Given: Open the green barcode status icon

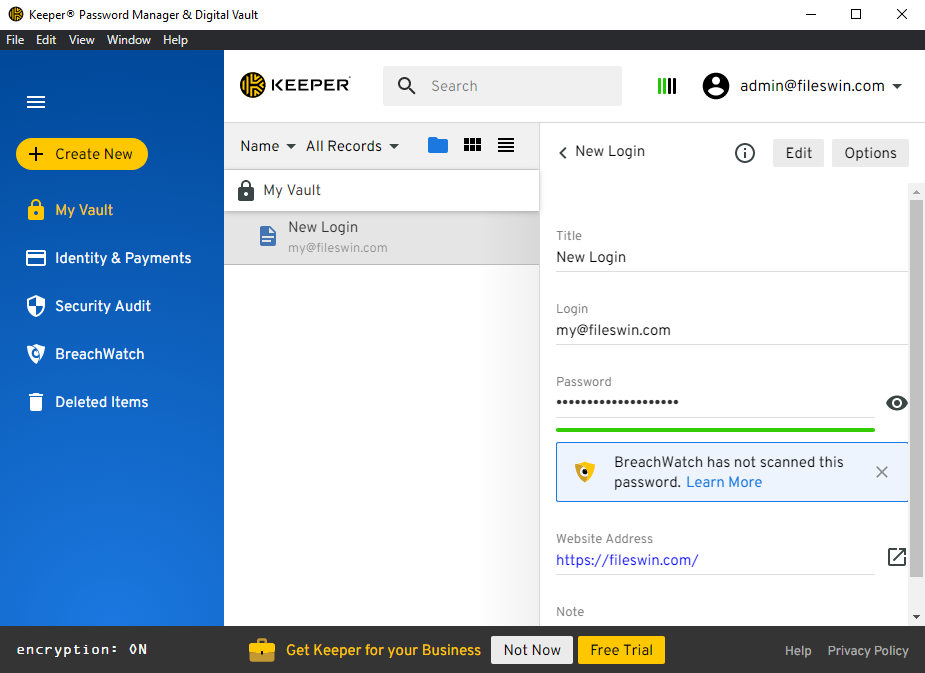Looking at the screenshot, I should pos(667,86).
